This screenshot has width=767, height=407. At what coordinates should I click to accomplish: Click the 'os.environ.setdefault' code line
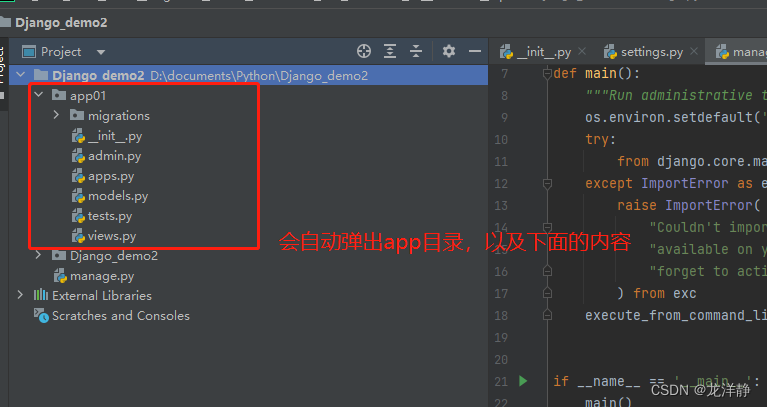click(676, 117)
